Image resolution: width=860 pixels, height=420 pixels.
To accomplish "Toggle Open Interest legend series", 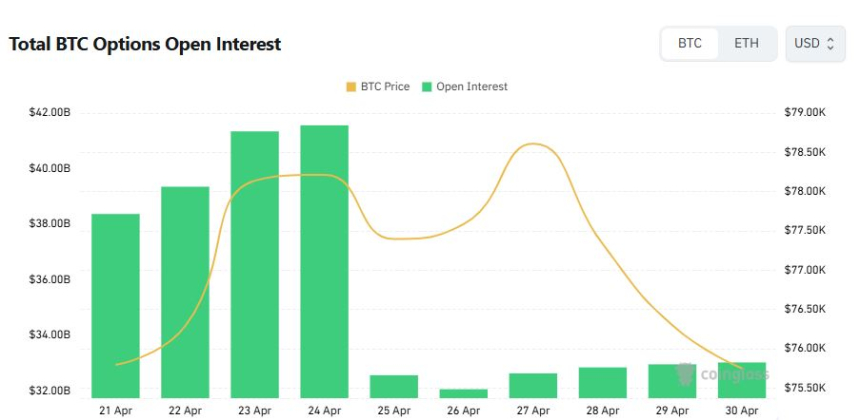I will pos(472,87).
